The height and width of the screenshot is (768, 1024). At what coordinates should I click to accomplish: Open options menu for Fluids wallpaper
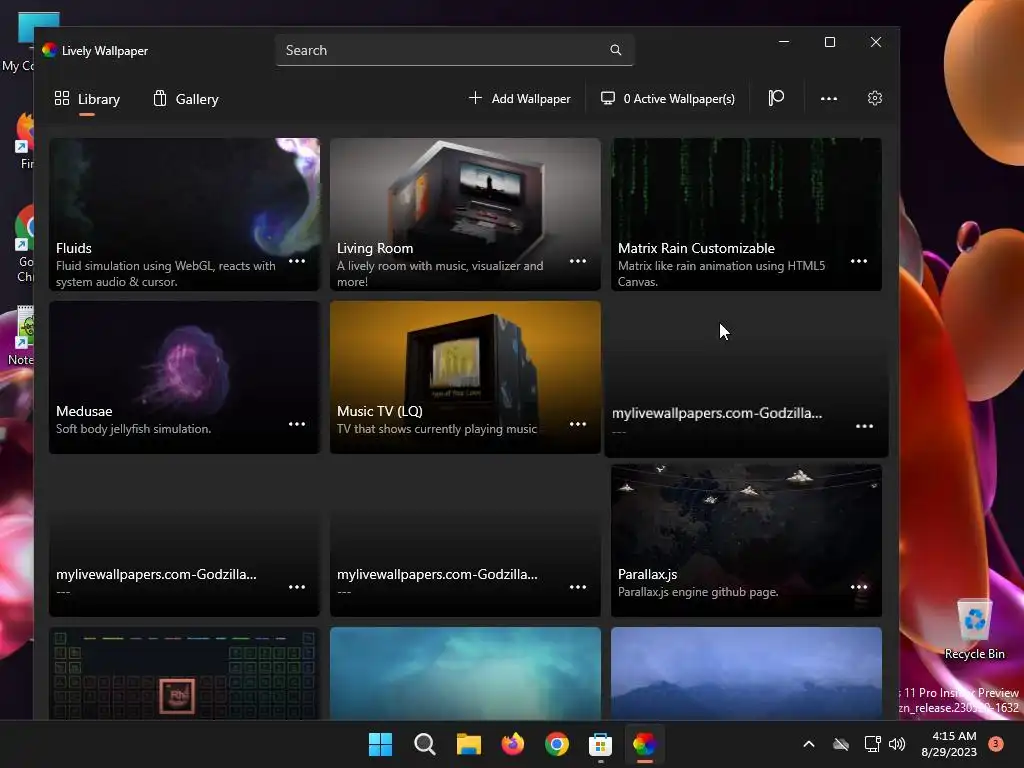[x=297, y=261]
